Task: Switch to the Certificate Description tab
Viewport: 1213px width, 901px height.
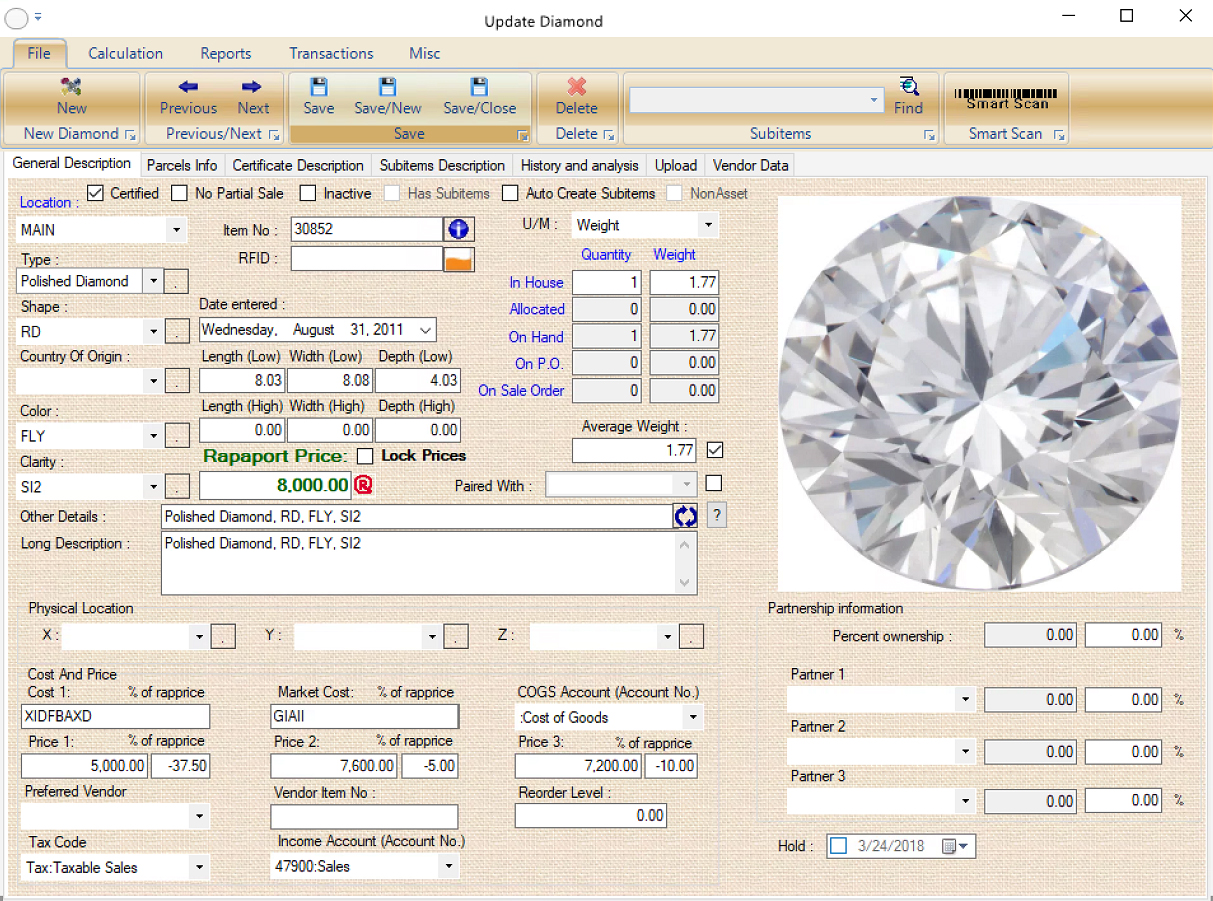Action: point(297,165)
